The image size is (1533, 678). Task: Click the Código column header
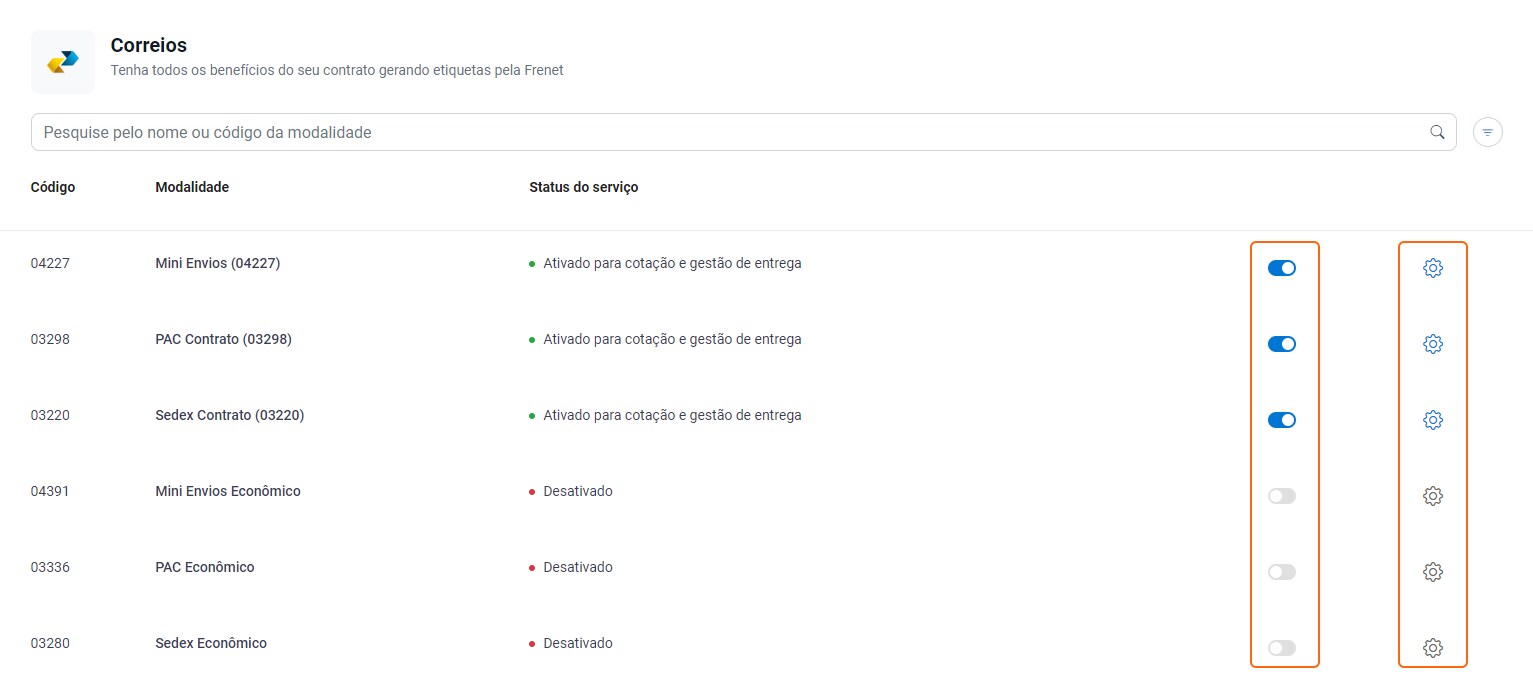click(x=52, y=187)
